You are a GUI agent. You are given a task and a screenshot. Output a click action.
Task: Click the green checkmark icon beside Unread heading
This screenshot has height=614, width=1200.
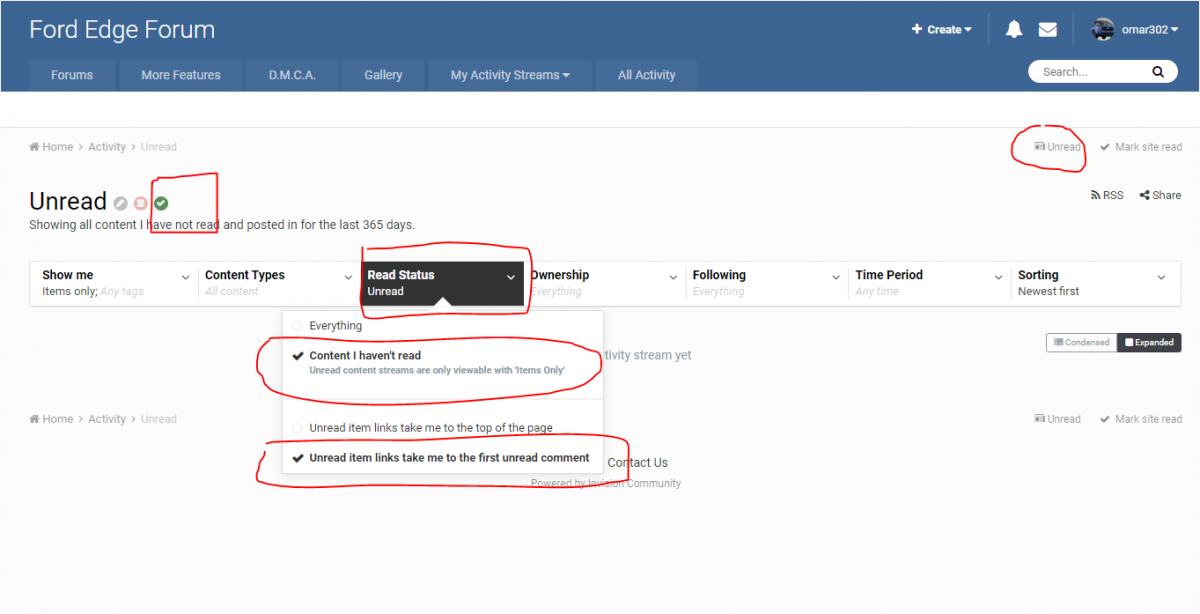click(x=161, y=203)
